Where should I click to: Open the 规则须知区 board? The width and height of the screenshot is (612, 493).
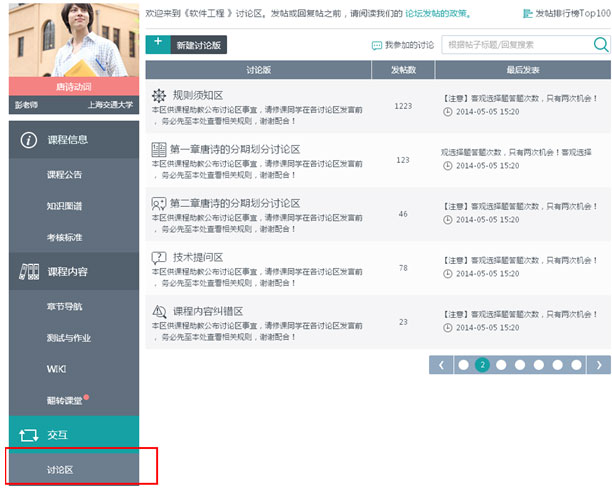point(198,95)
